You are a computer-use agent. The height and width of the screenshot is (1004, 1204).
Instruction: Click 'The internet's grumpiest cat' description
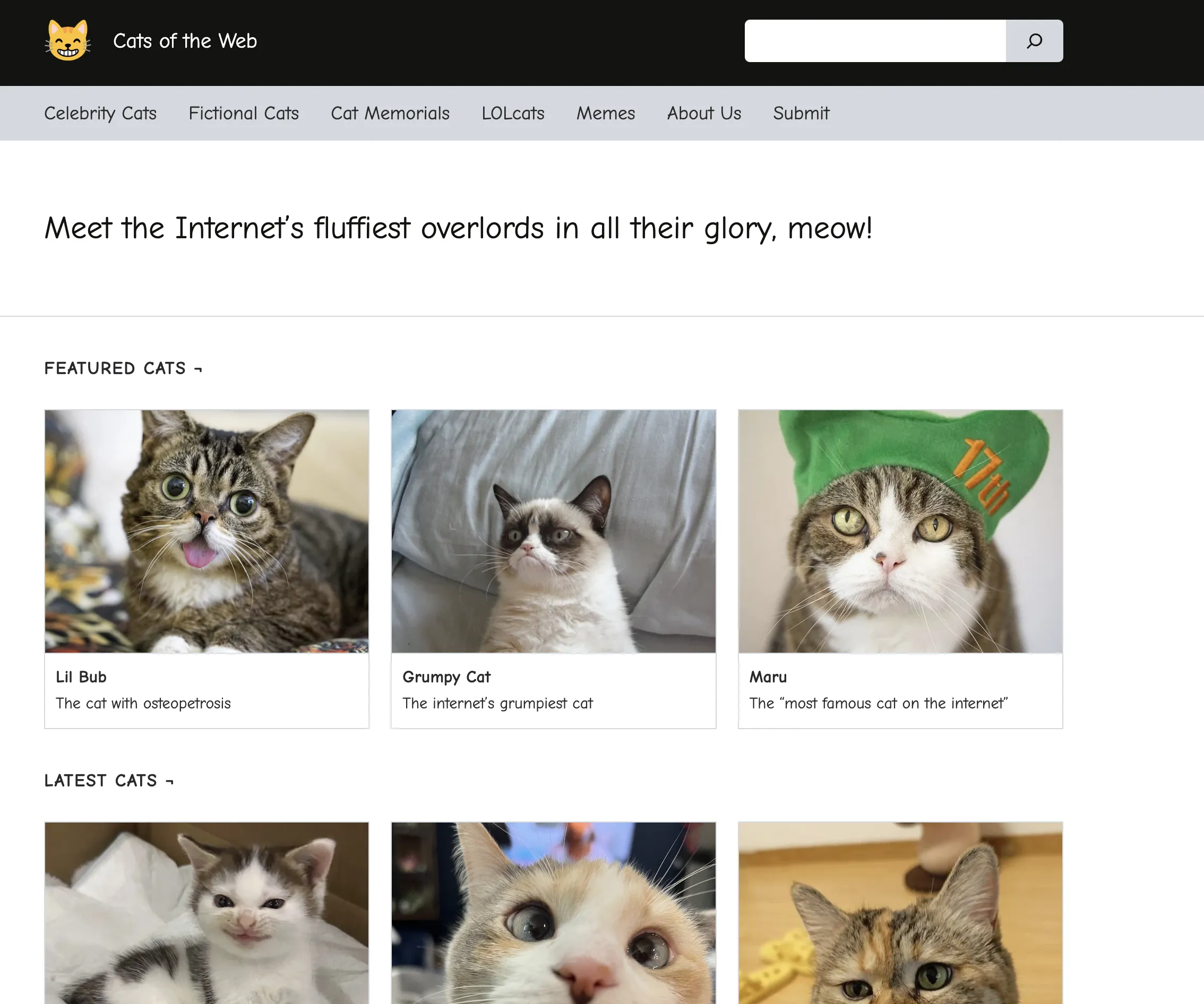coord(497,703)
